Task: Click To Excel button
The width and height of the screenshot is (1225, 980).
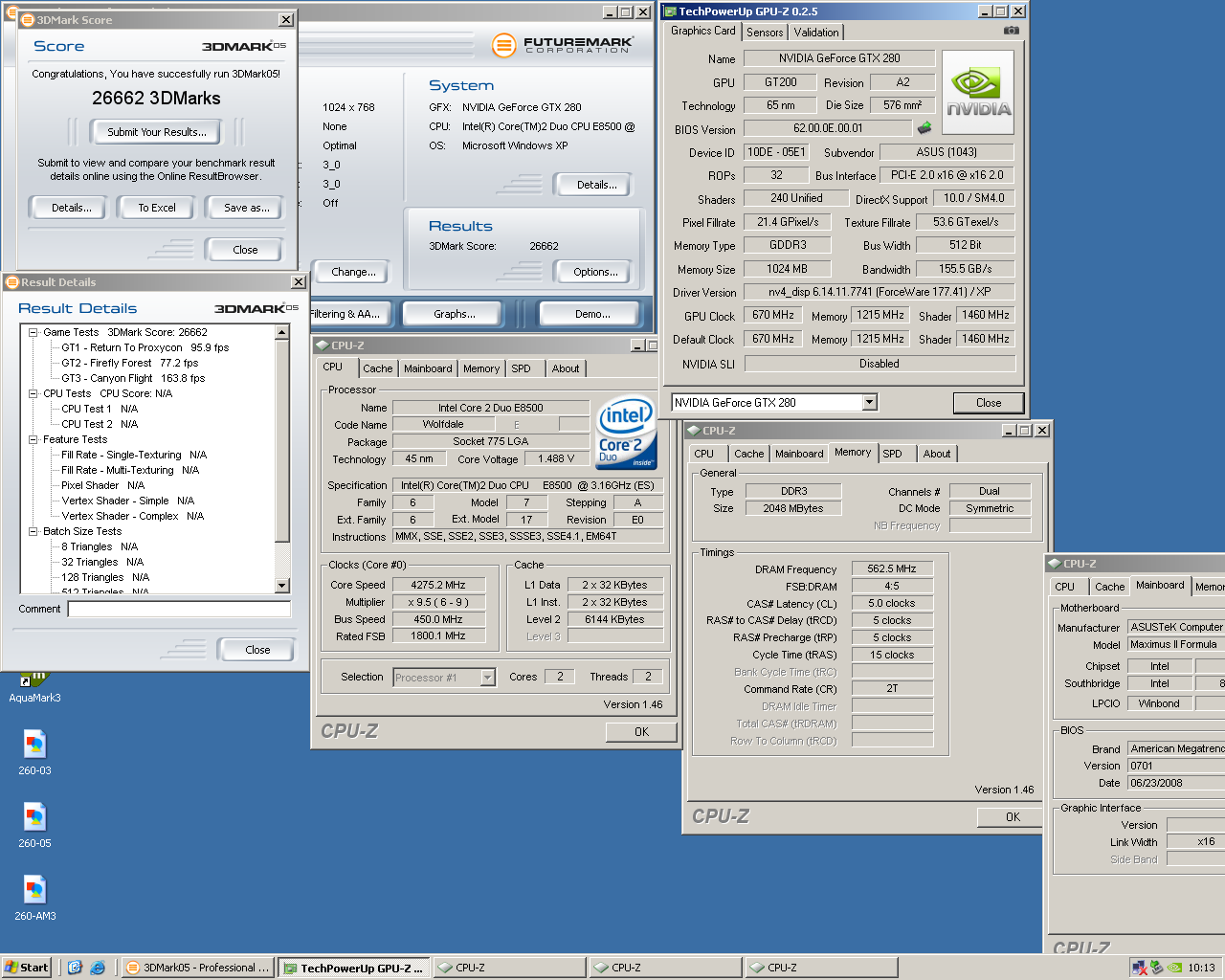Action: [x=157, y=208]
